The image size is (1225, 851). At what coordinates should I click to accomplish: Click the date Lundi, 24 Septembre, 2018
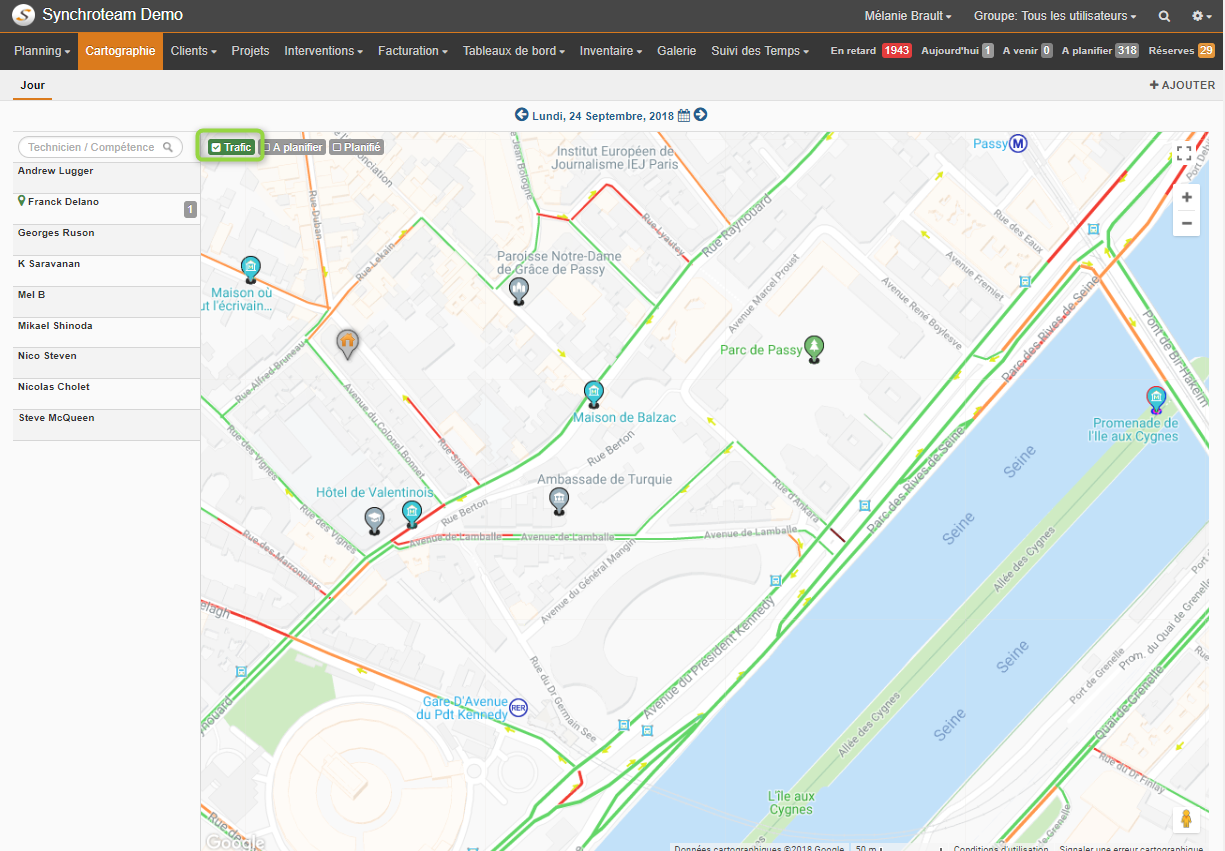coord(603,116)
